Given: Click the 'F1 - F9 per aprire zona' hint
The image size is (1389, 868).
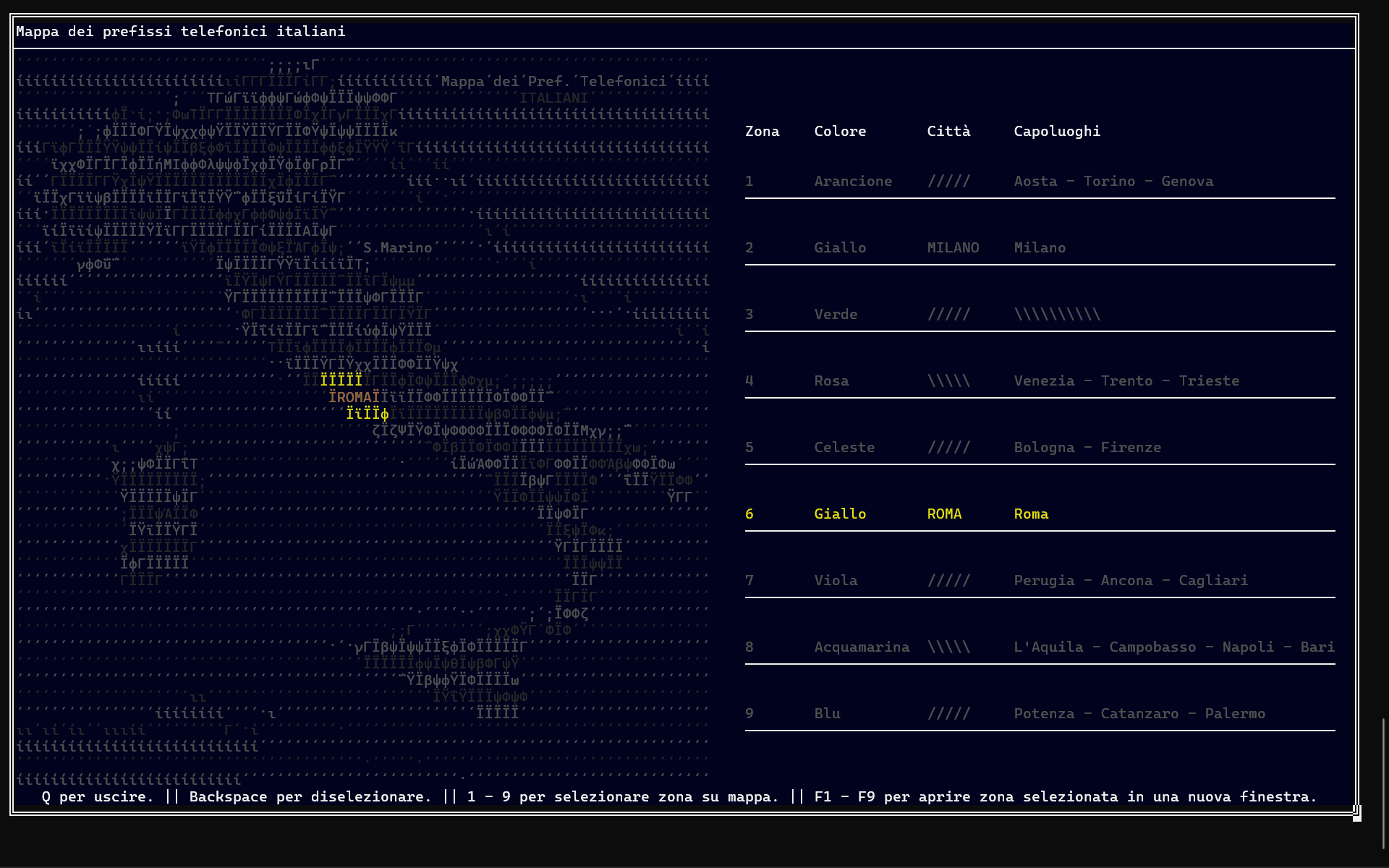Looking at the screenshot, I should [1065, 797].
